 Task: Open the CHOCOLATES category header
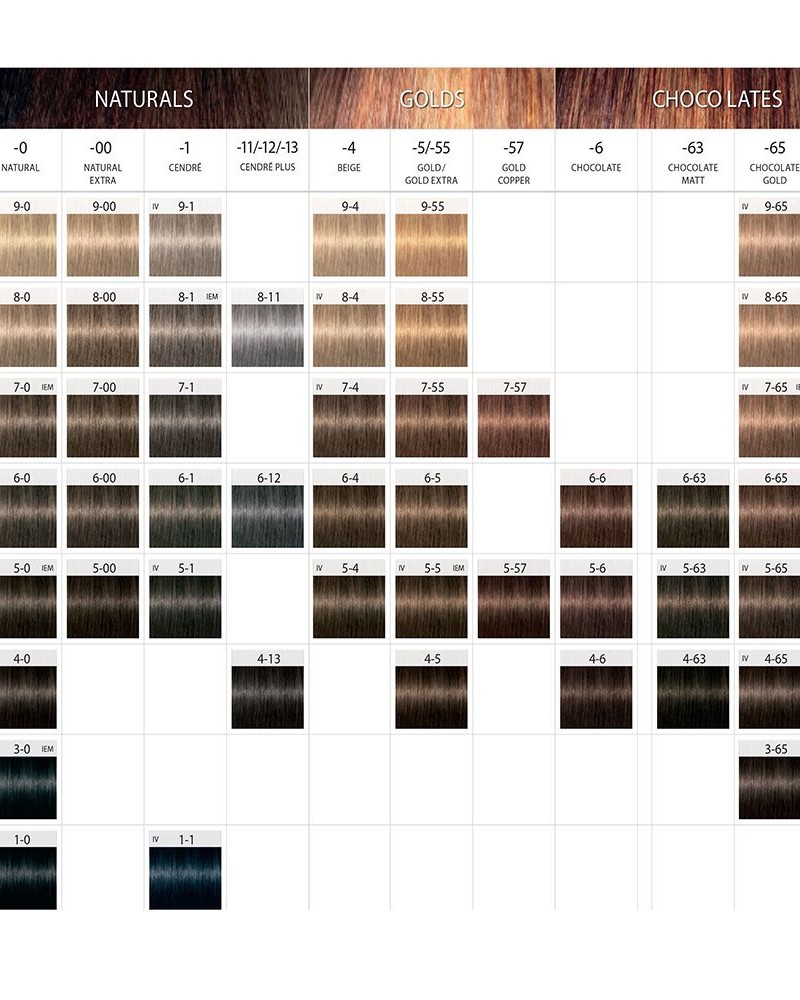[703, 99]
